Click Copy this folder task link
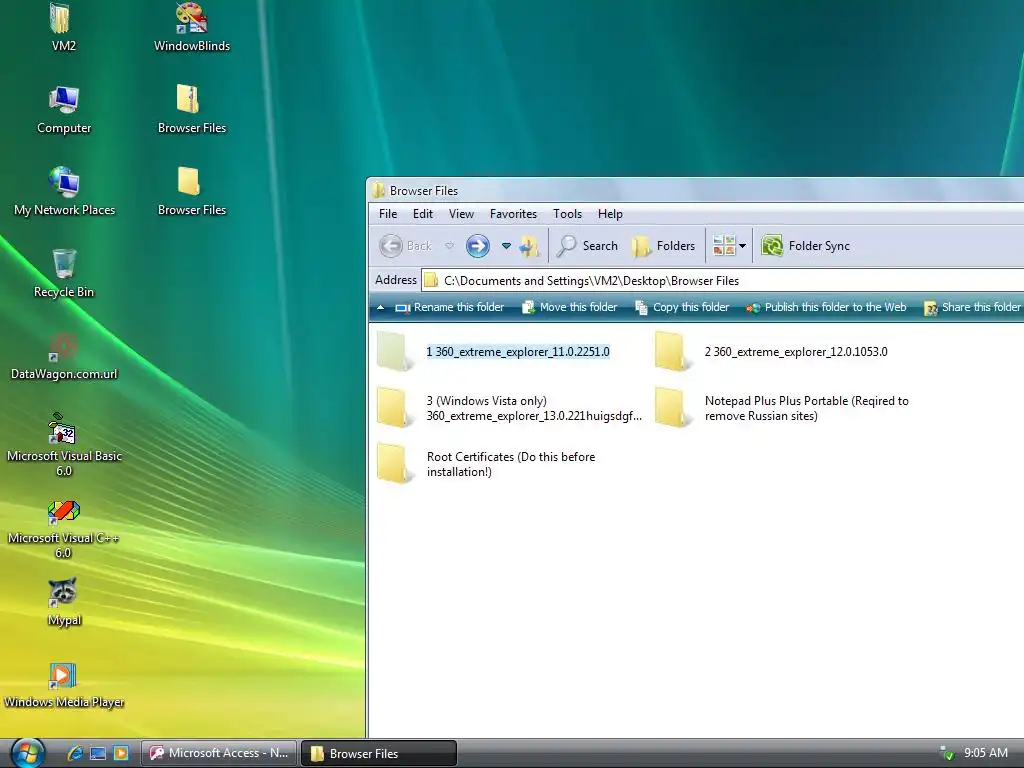The image size is (1024, 768). [x=682, y=308]
